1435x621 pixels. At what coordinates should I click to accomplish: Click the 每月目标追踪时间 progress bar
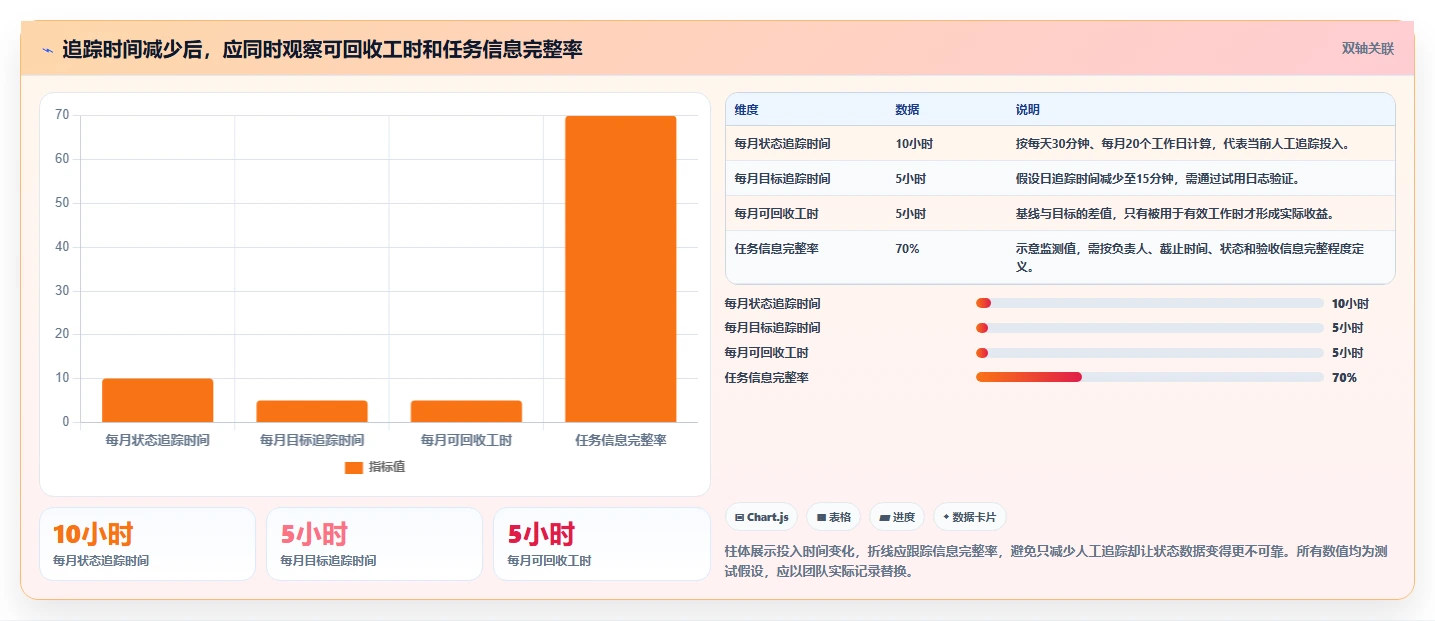pos(1150,328)
